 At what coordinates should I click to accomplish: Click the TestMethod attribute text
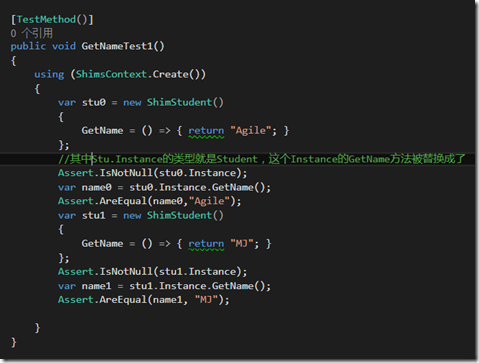46,19
